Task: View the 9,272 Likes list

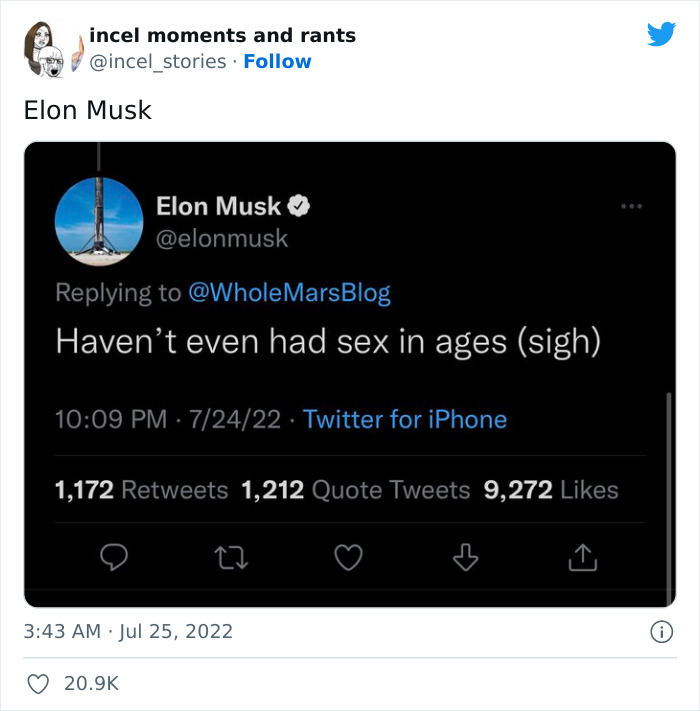Action: point(550,490)
